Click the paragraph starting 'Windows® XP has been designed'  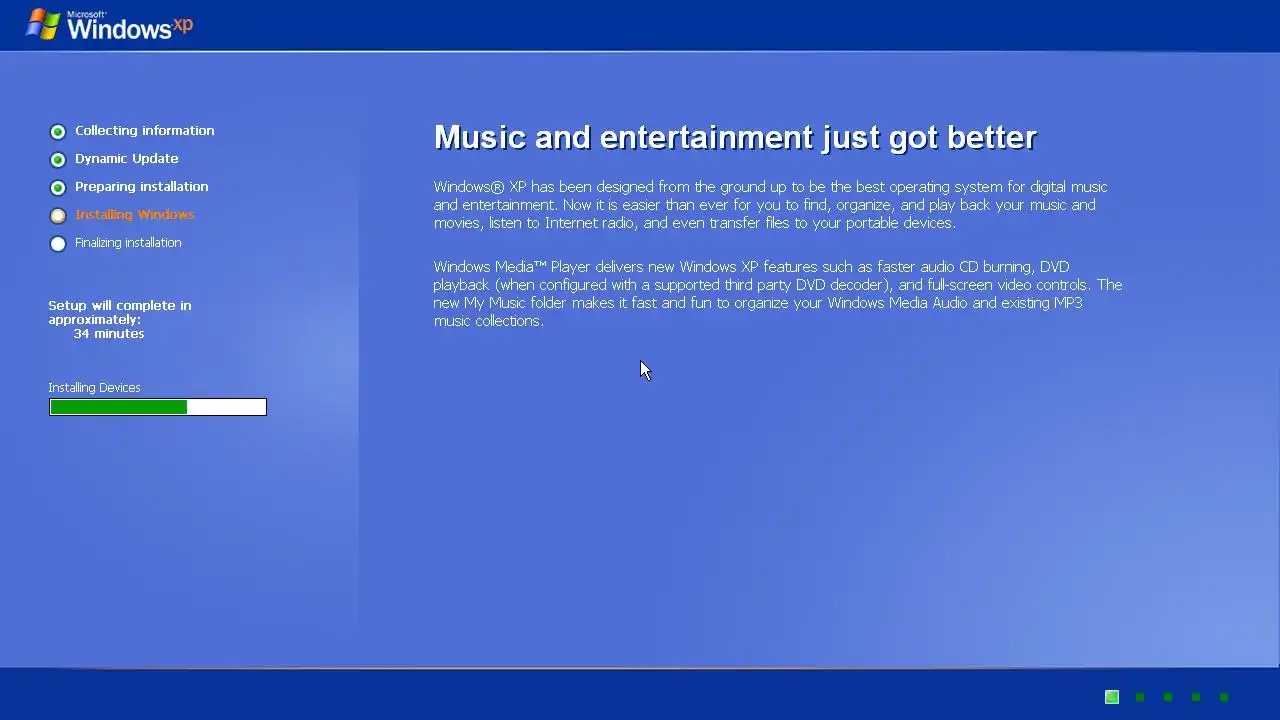[x=771, y=205]
